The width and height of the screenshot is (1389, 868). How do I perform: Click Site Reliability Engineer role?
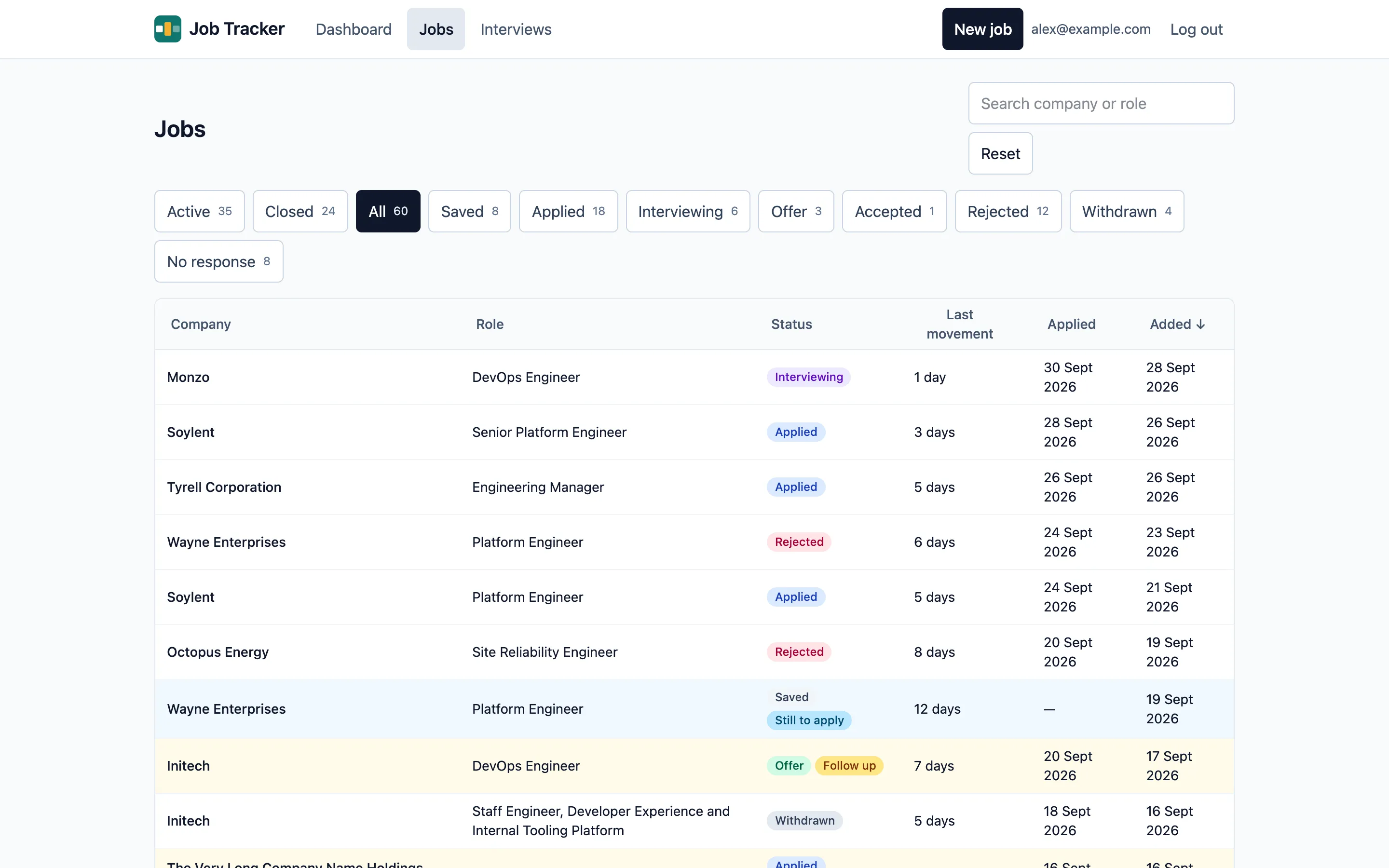click(544, 652)
